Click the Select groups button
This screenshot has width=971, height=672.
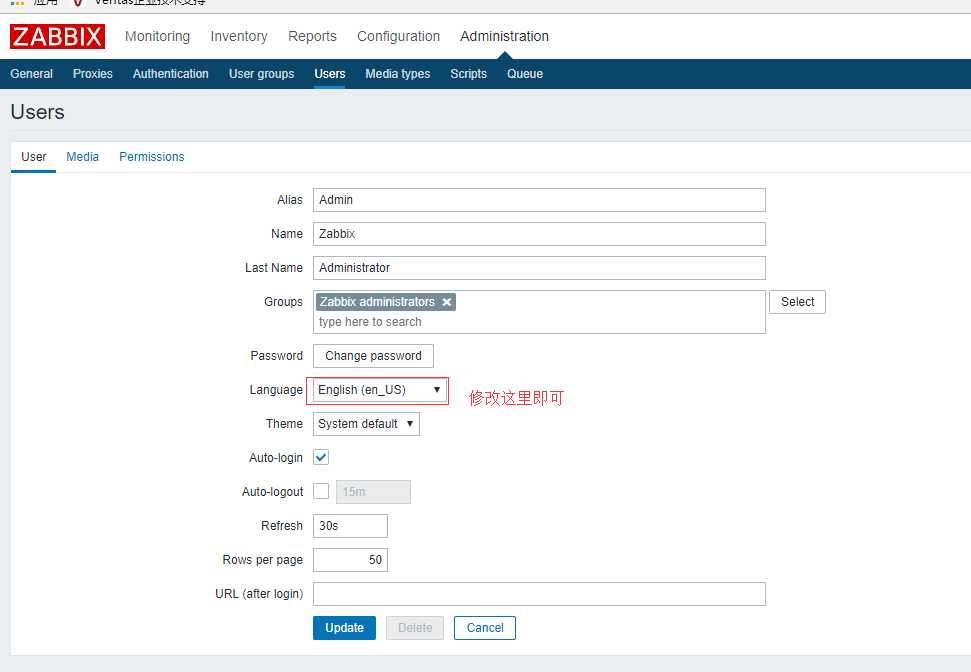point(797,302)
